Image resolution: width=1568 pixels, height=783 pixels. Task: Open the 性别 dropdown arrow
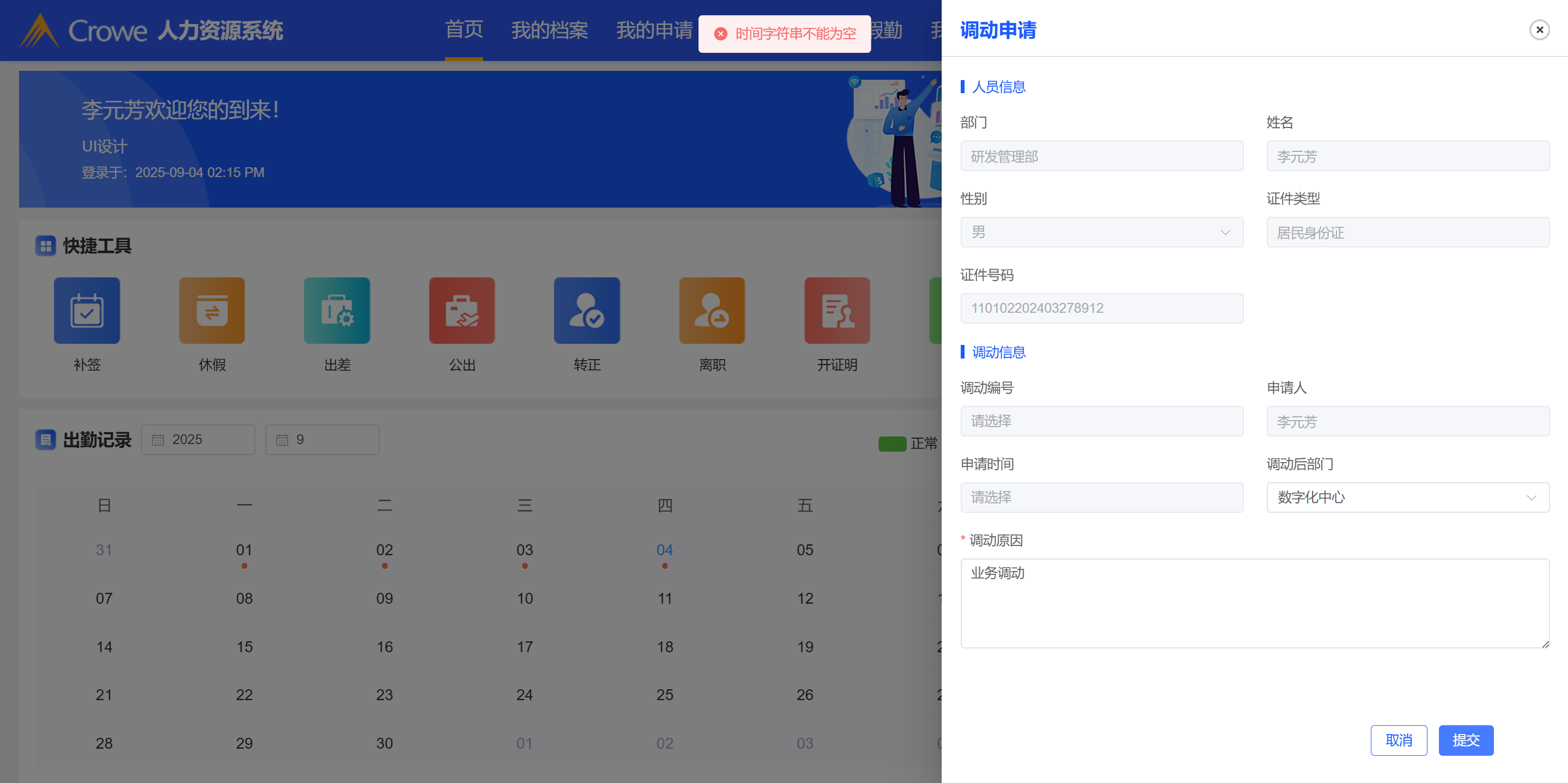tap(1225, 233)
